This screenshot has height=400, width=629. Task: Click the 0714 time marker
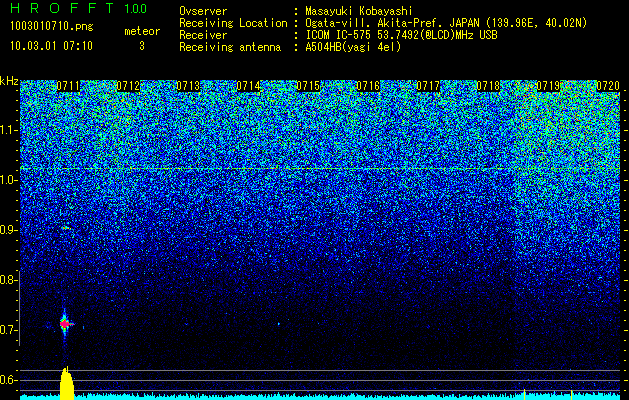(x=248, y=86)
